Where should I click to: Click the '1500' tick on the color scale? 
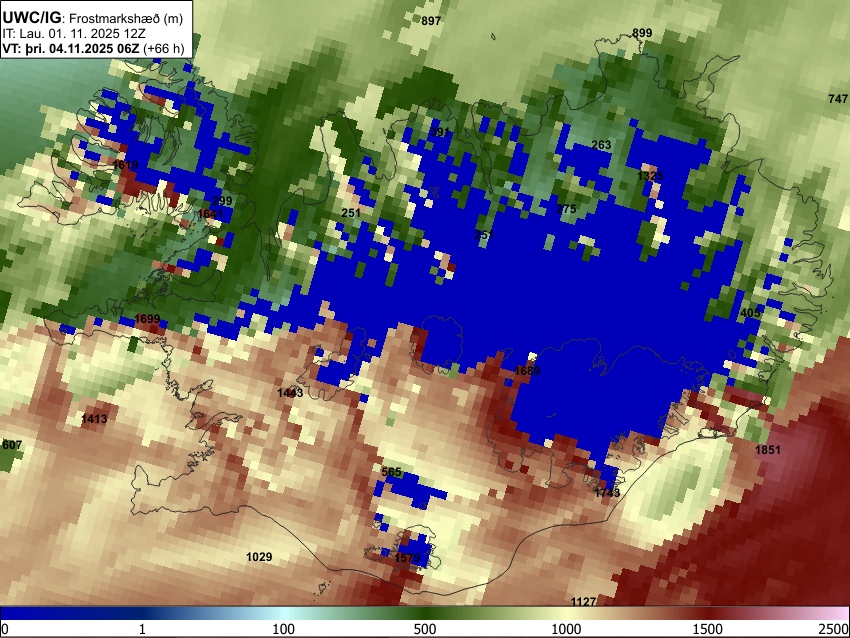point(707,629)
